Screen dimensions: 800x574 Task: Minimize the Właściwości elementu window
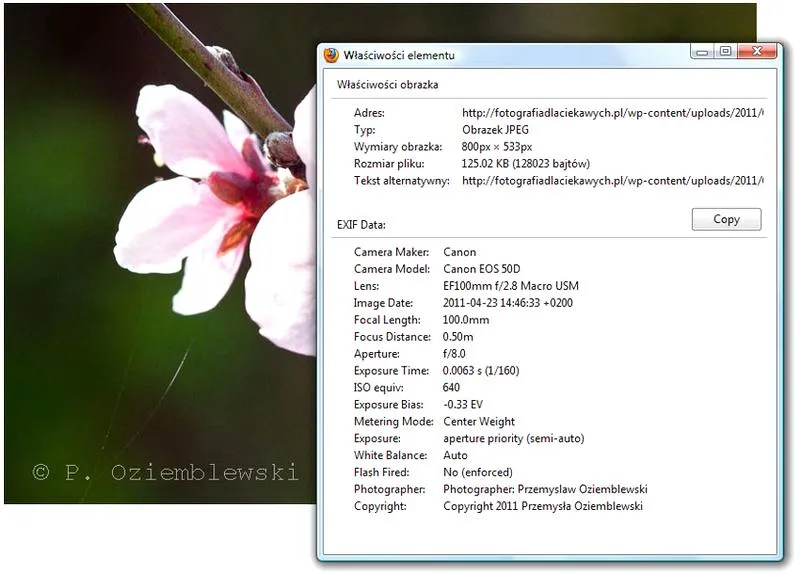tap(702, 52)
